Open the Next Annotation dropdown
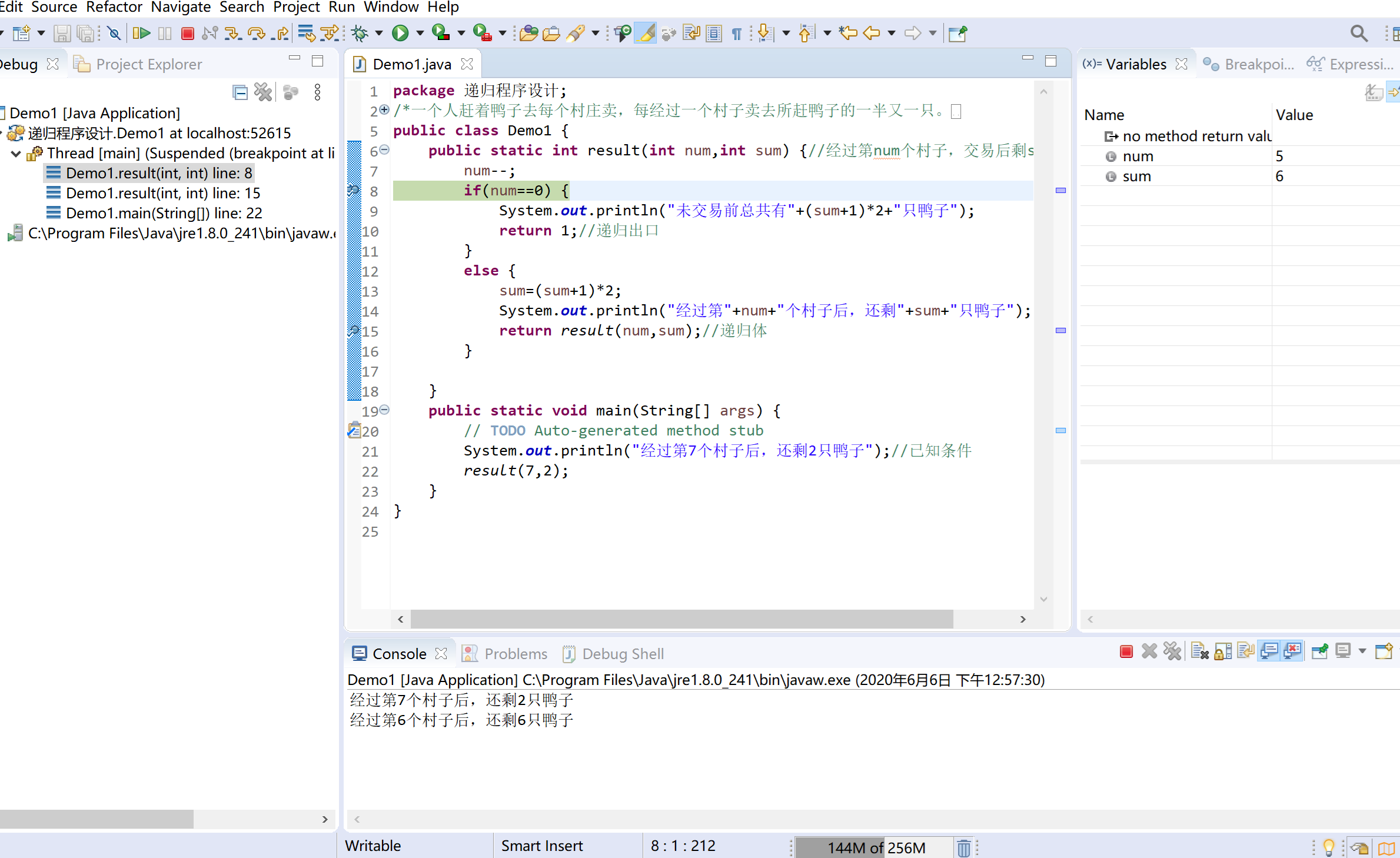This screenshot has height=858, width=1400. pyautogui.click(x=786, y=34)
